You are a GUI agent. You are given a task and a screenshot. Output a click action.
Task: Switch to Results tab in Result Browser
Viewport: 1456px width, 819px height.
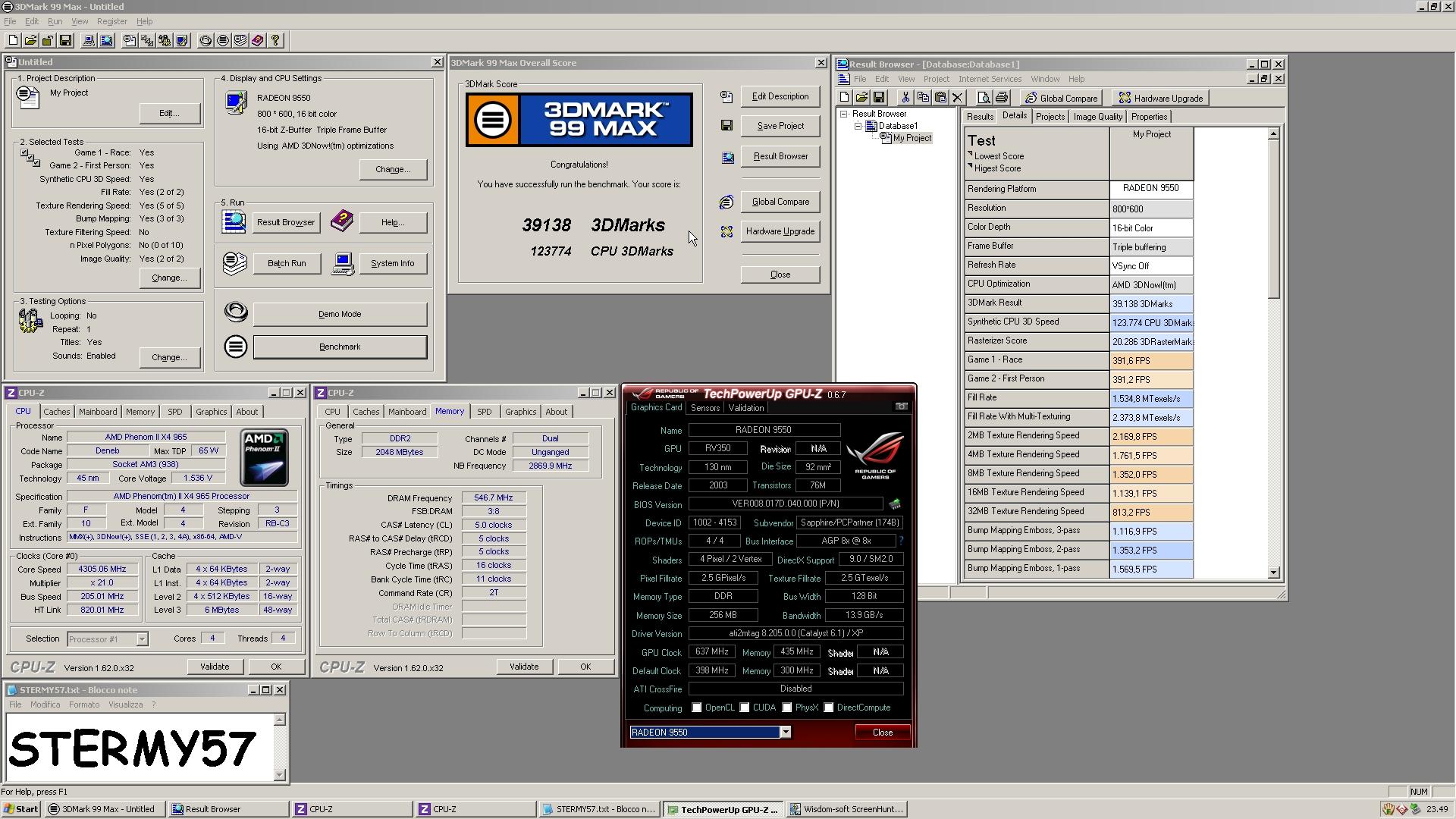980,117
